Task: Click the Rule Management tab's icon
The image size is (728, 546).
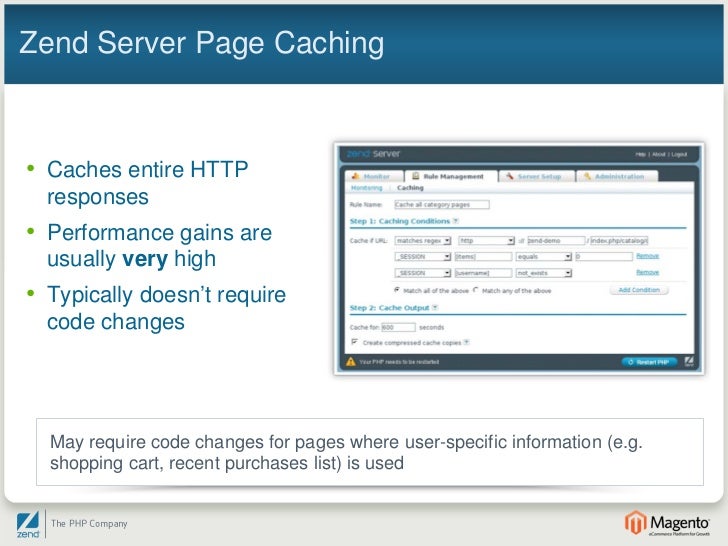Action: [416, 176]
